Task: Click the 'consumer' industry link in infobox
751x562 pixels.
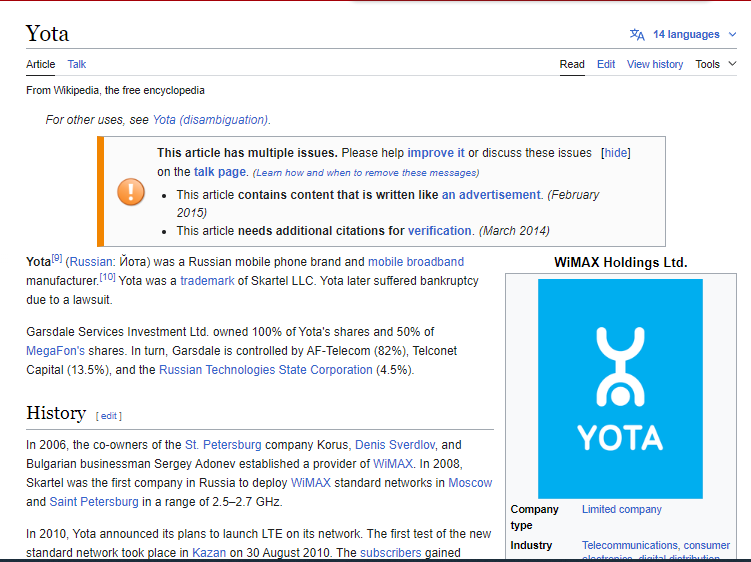Action: 706,545
